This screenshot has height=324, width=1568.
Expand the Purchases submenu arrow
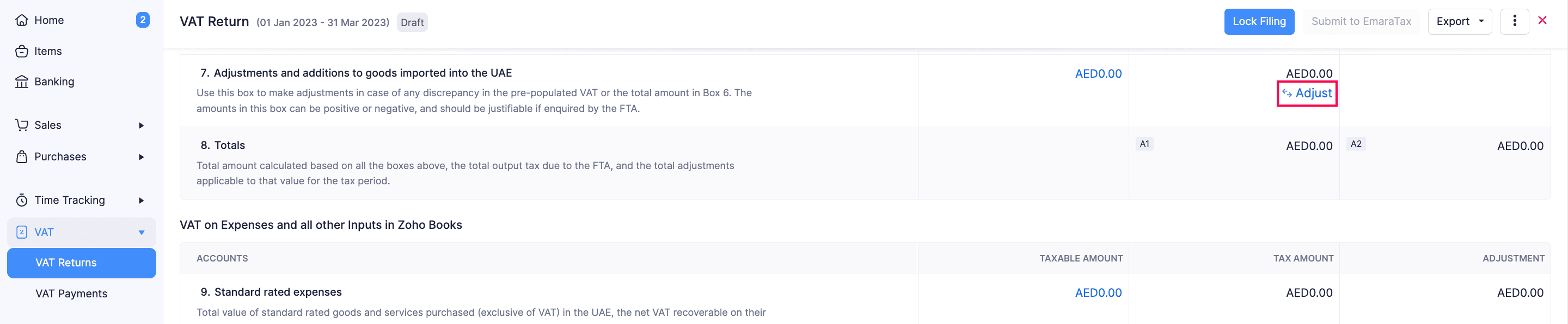point(141,157)
